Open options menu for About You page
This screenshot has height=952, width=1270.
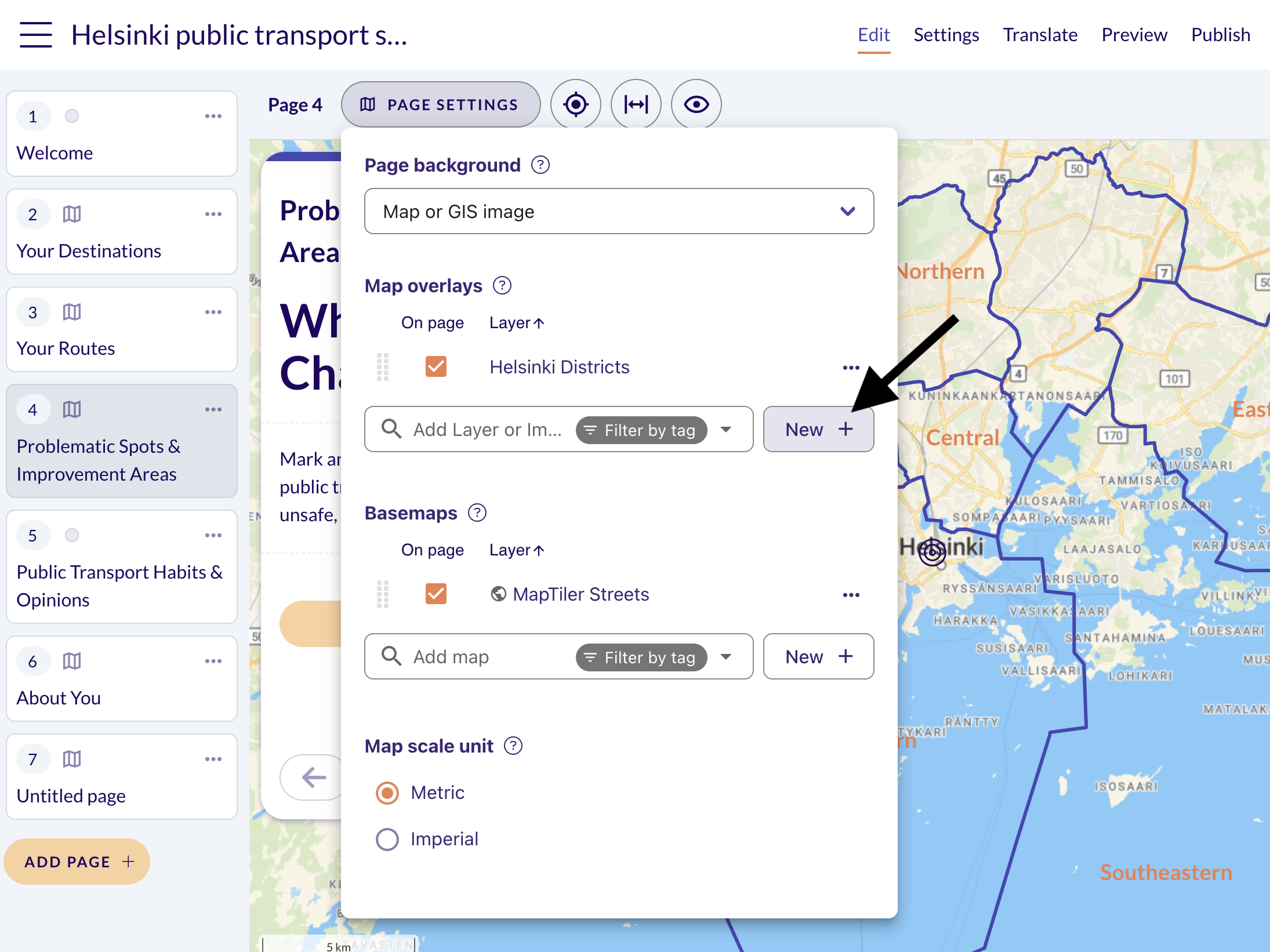pyautogui.click(x=213, y=661)
